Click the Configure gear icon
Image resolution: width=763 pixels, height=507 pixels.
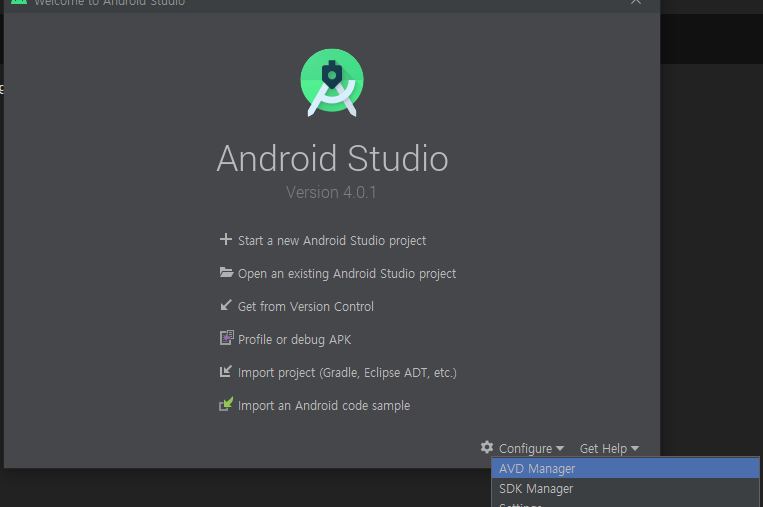click(x=487, y=447)
